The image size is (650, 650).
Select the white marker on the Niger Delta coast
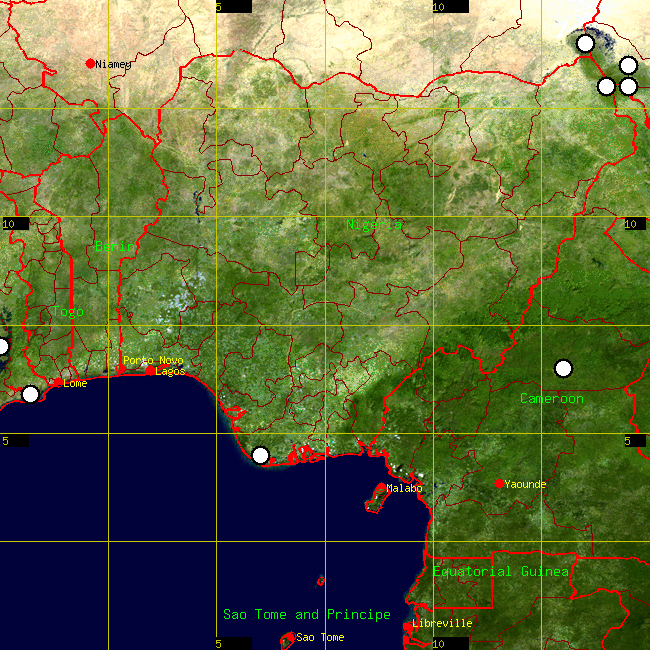pyautogui.click(x=260, y=455)
